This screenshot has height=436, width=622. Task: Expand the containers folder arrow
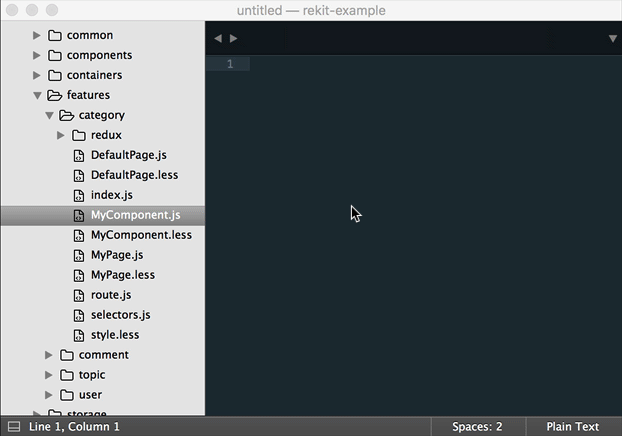pyautogui.click(x=36, y=75)
